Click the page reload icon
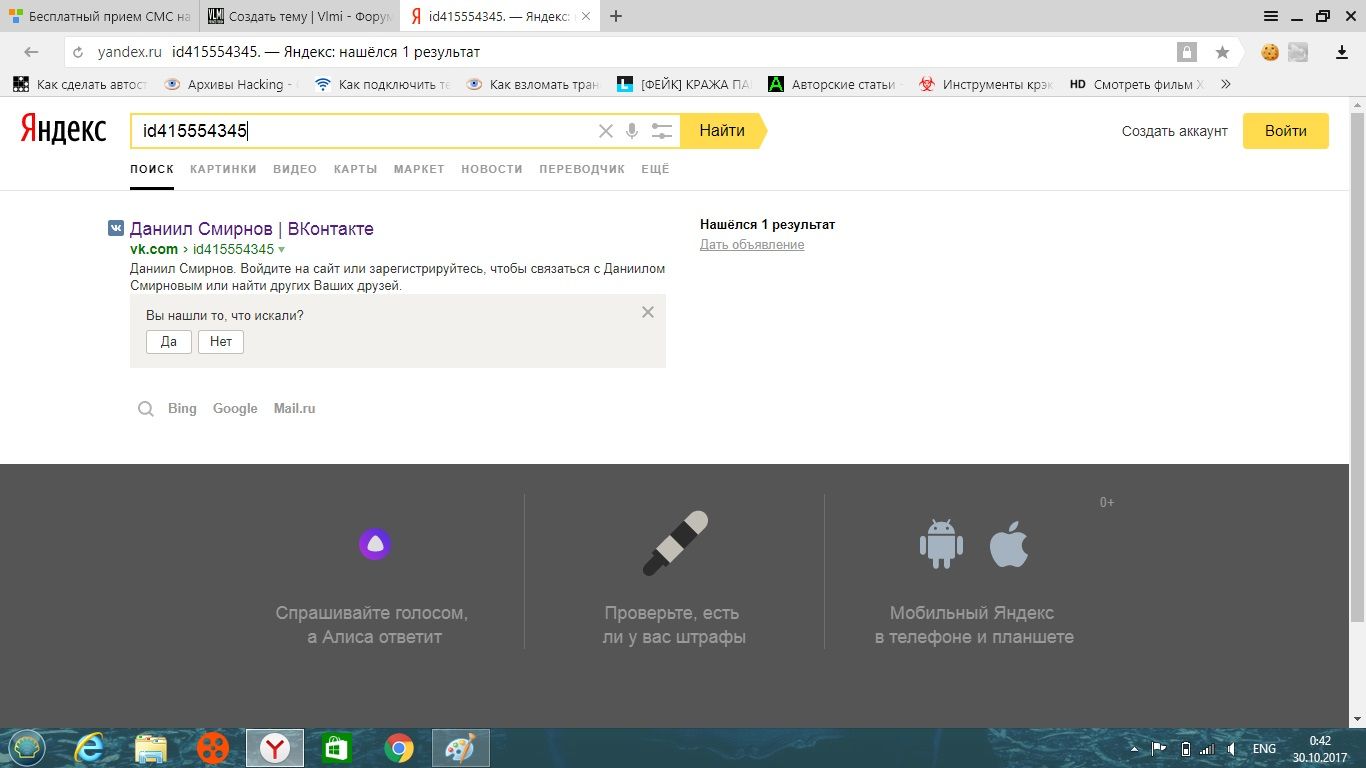1366x768 pixels. coord(78,52)
